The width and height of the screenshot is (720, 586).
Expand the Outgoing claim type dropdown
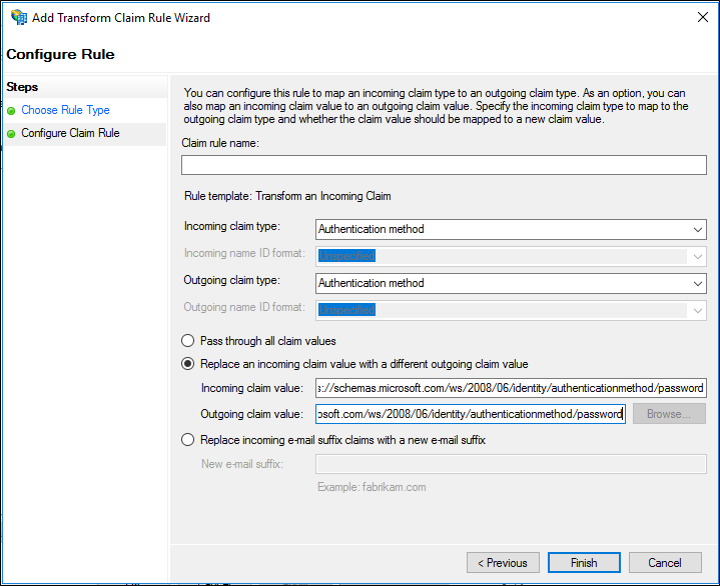tap(510, 283)
